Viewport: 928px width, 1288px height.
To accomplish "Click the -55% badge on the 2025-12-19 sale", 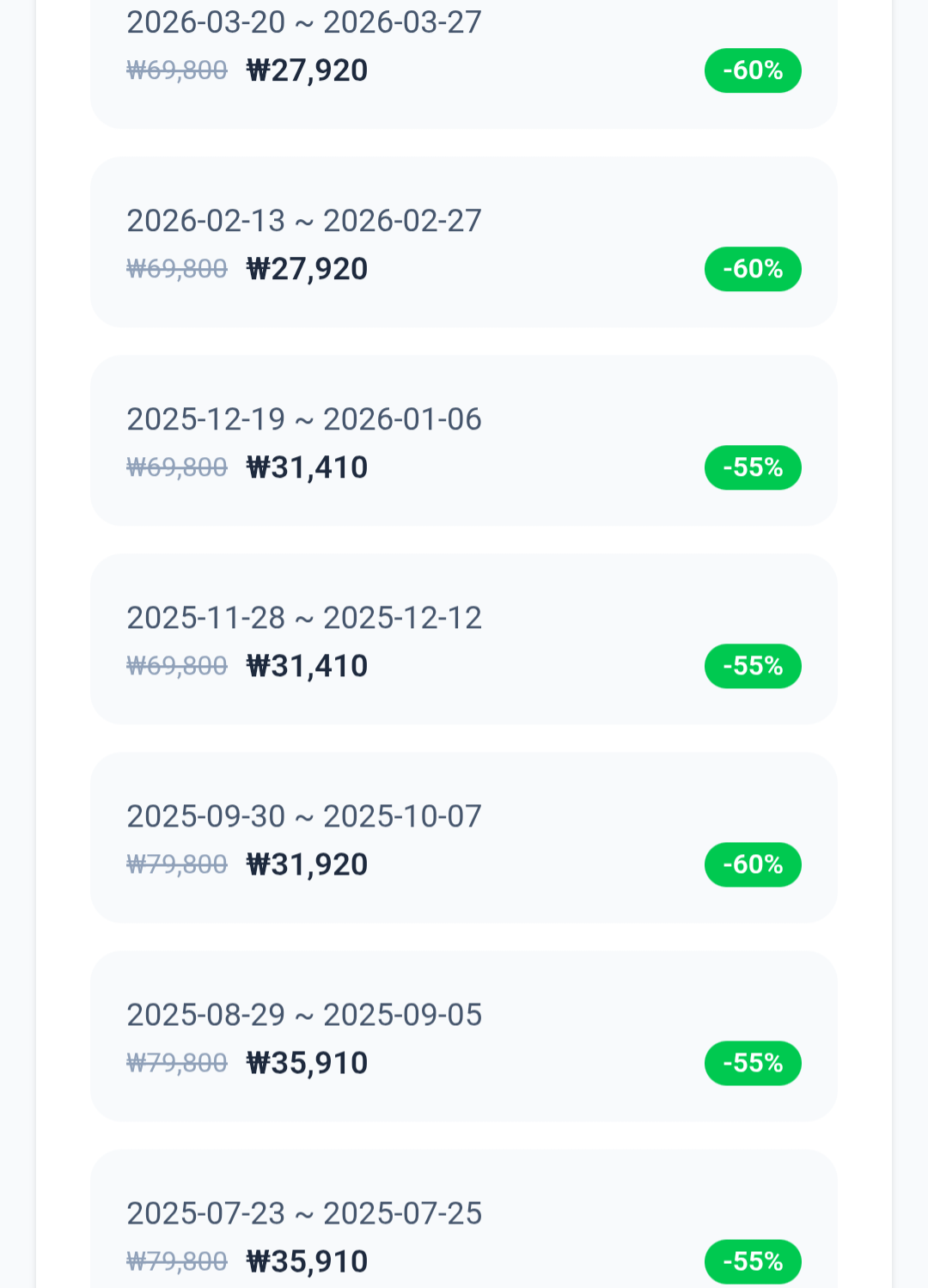I will 753,467.
